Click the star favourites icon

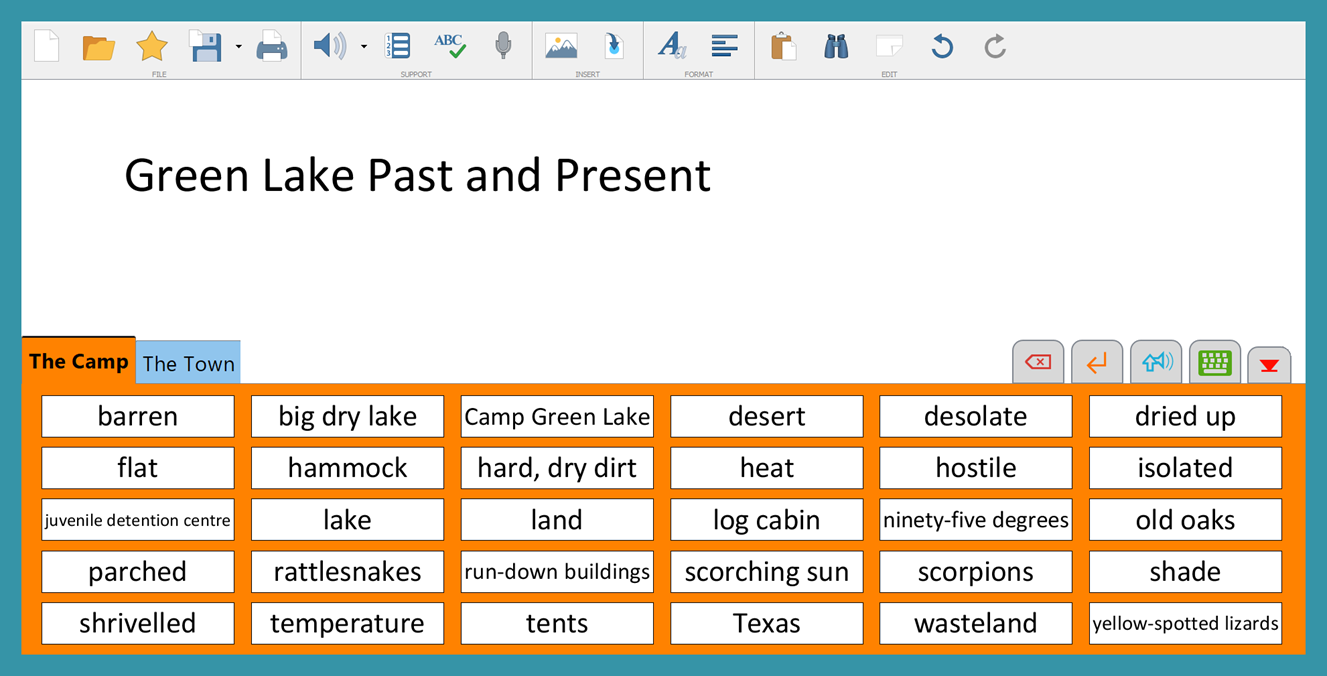[x=152, y=46]
